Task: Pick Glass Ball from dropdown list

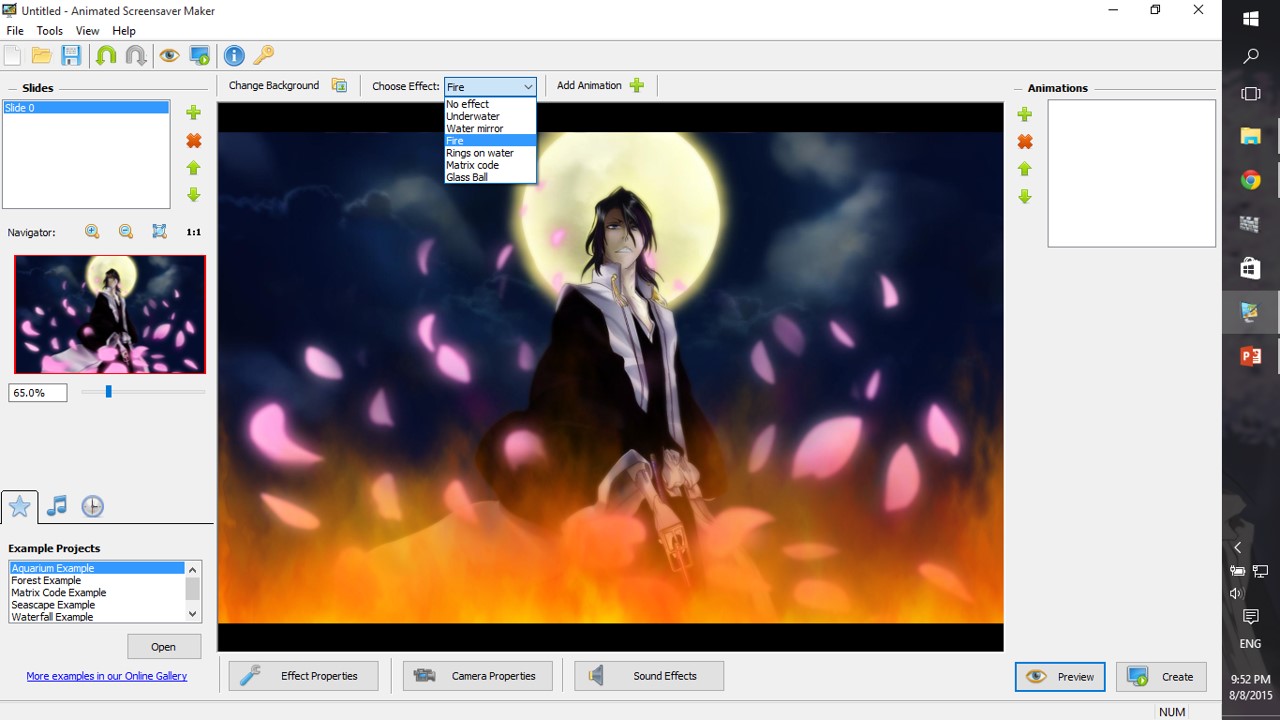Action: [467, 177]
